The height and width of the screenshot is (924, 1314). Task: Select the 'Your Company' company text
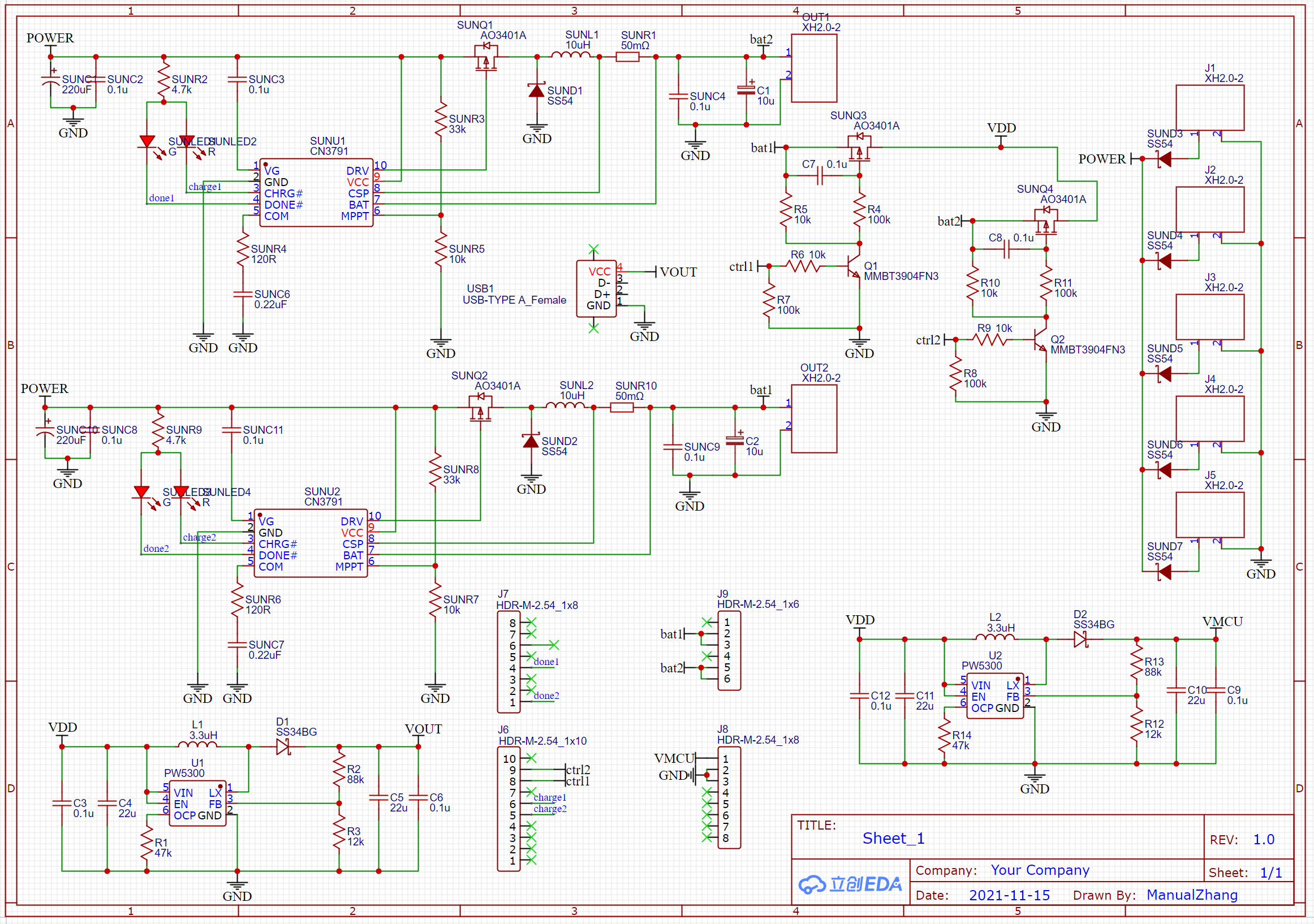coord(1040,870)
